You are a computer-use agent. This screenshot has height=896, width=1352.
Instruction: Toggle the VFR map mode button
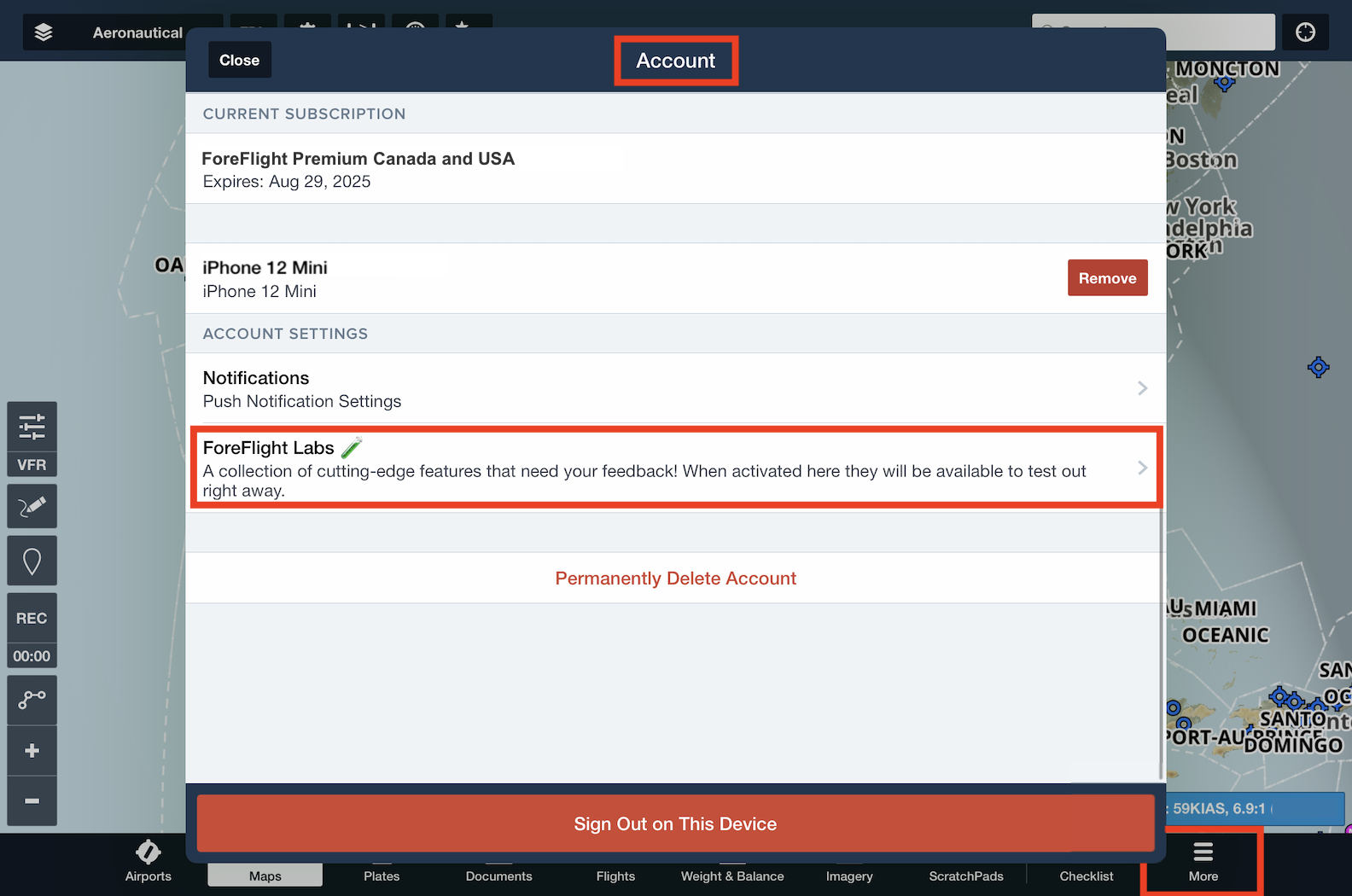click(x=32, y=465)
